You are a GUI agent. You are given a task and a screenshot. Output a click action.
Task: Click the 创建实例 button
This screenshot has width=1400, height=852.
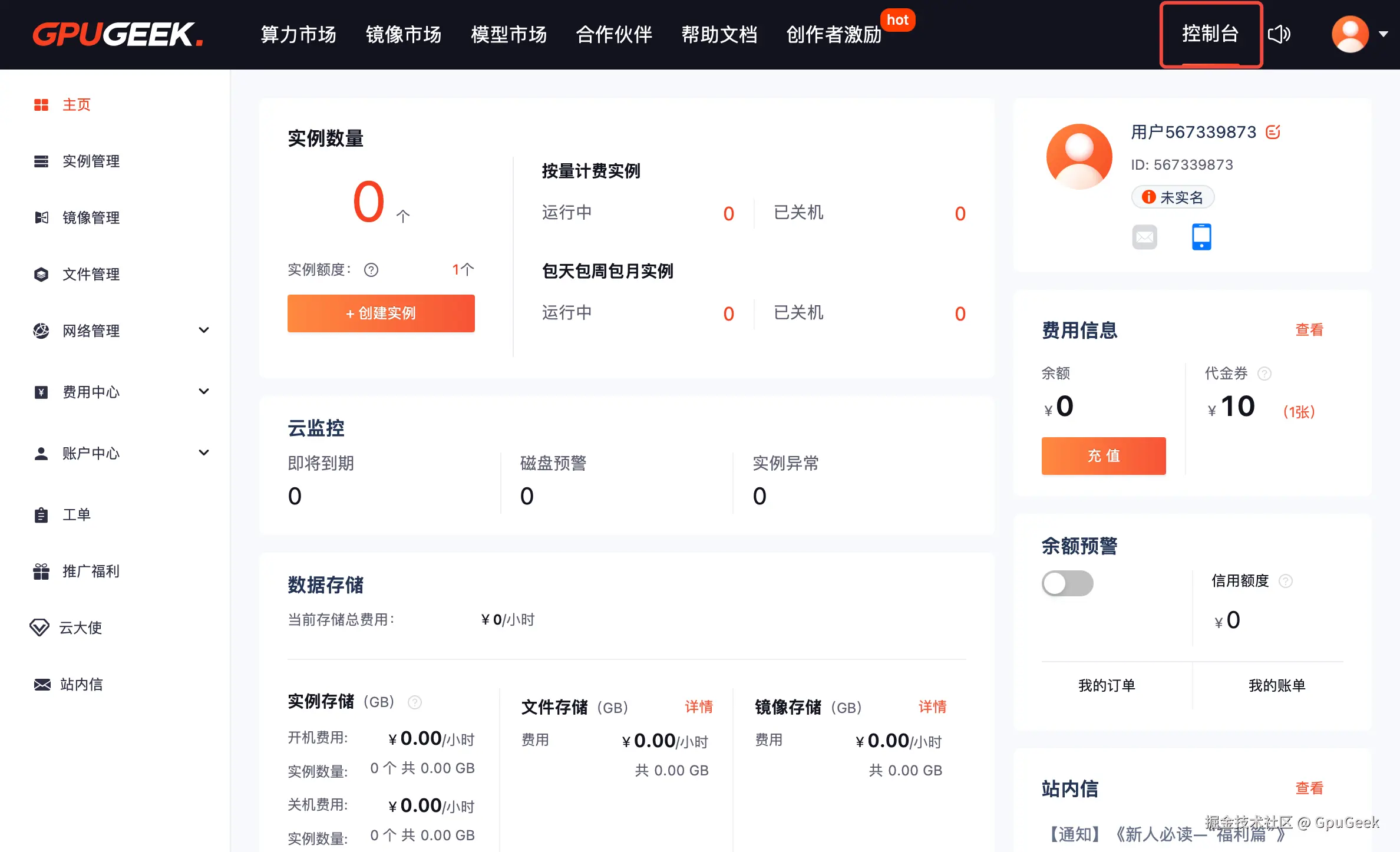tap(381, 313)
